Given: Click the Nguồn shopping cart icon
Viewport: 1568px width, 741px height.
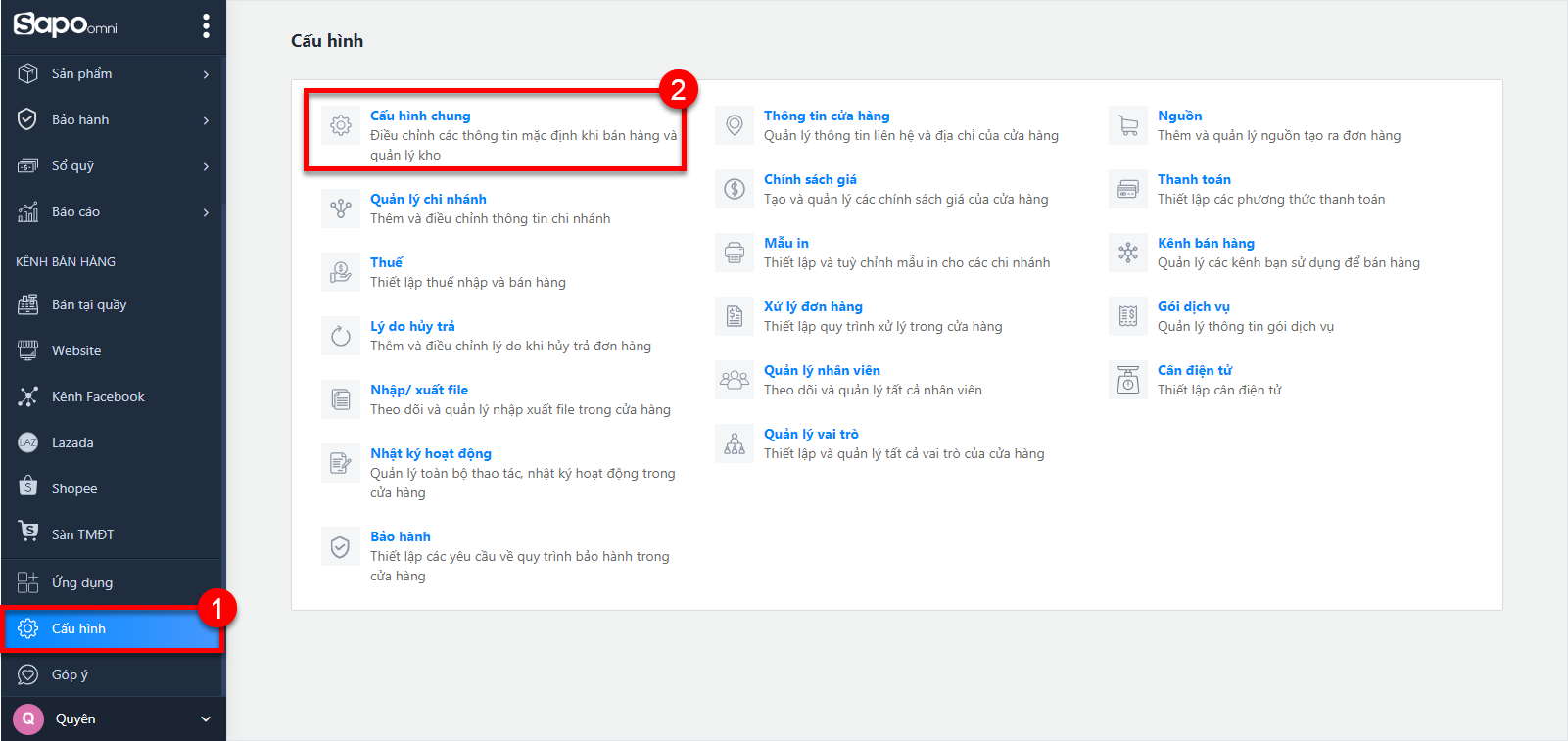Looking at the screenshot, I should tap(1128, 125).
